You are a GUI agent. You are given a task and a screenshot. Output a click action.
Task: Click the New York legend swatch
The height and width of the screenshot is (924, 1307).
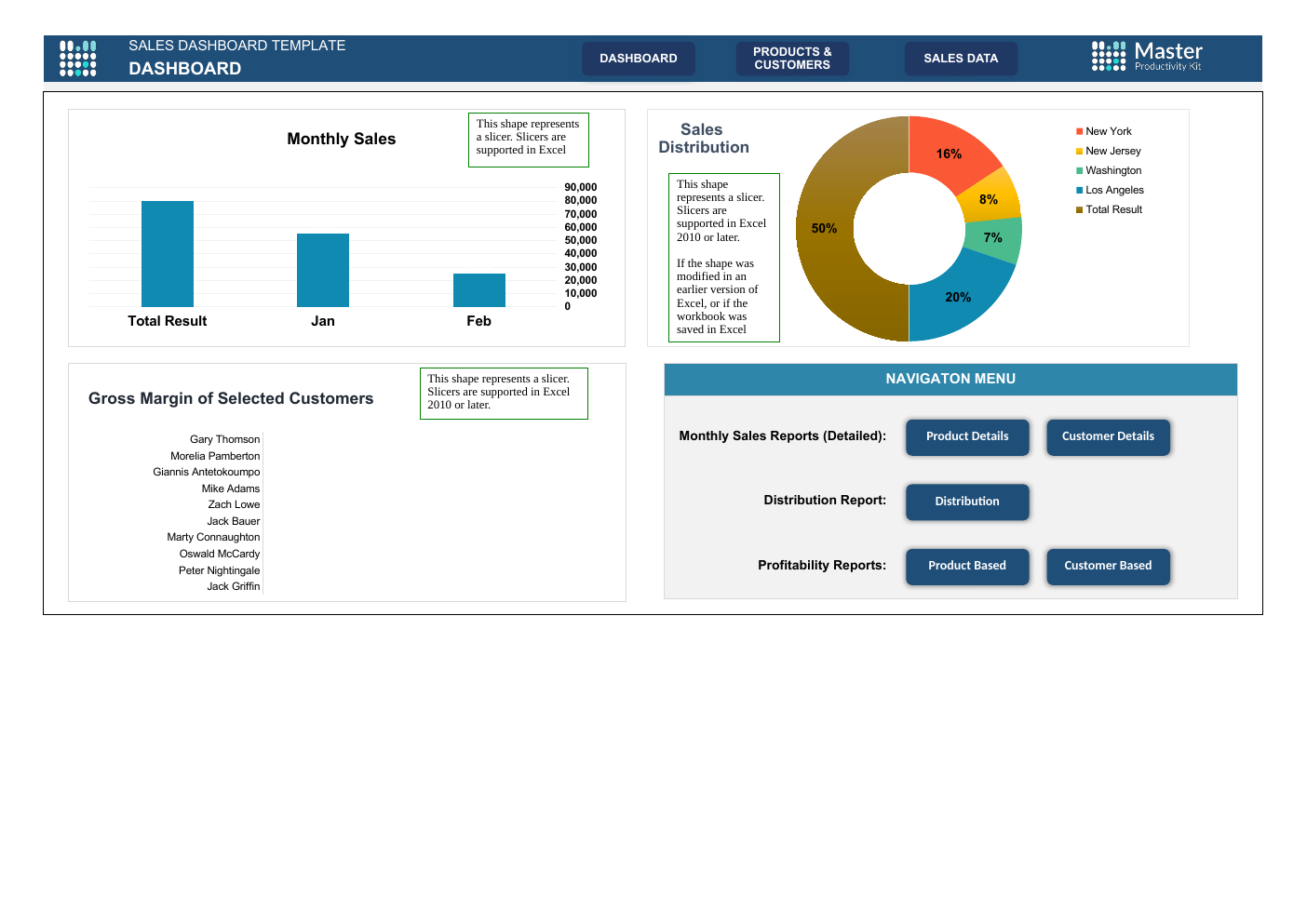(1080, 131)
